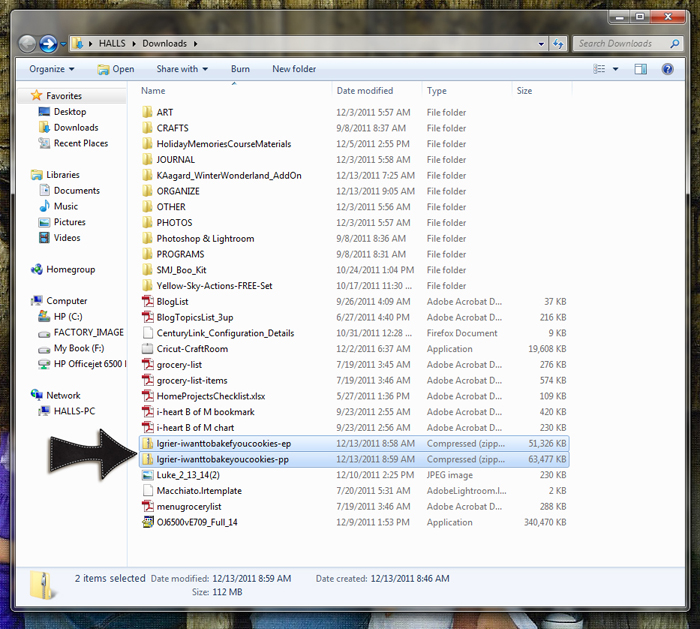Select the HomeProjectsChecklist.xlsx PDF icon
700x629 pixels.
coord(147,396)
